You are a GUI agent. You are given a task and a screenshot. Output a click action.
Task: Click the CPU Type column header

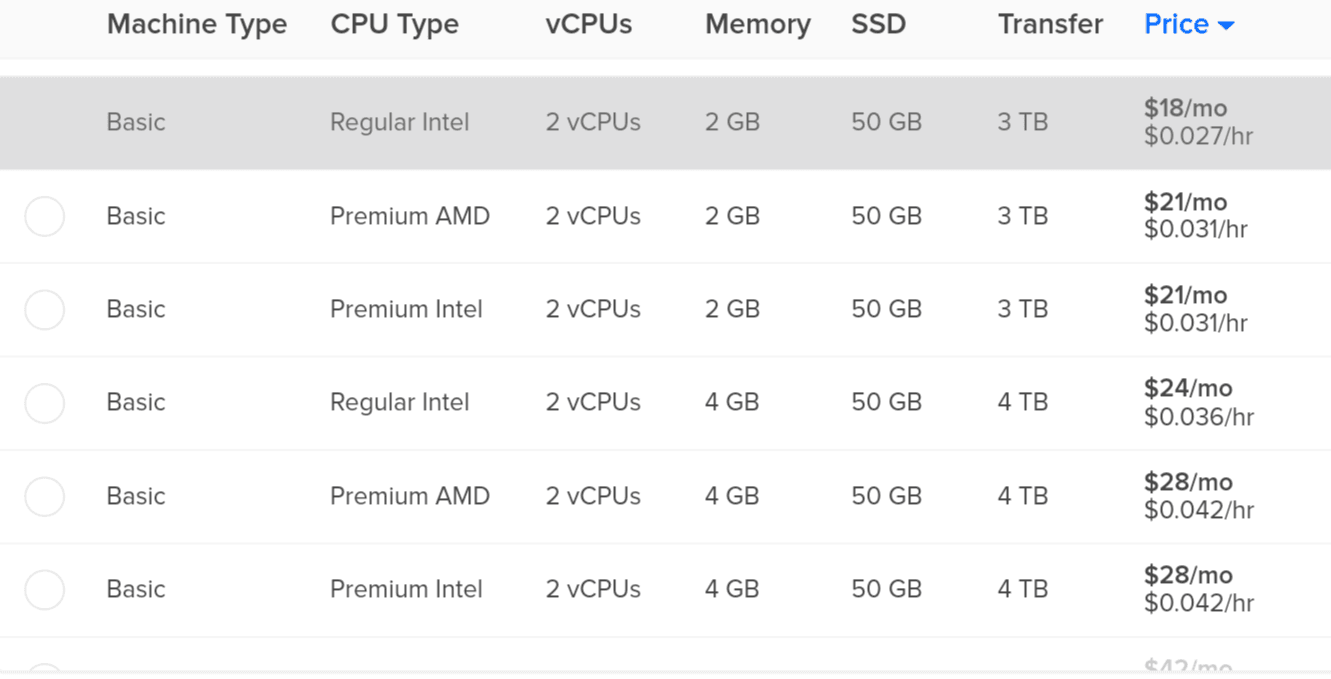[x=394, y=24]
